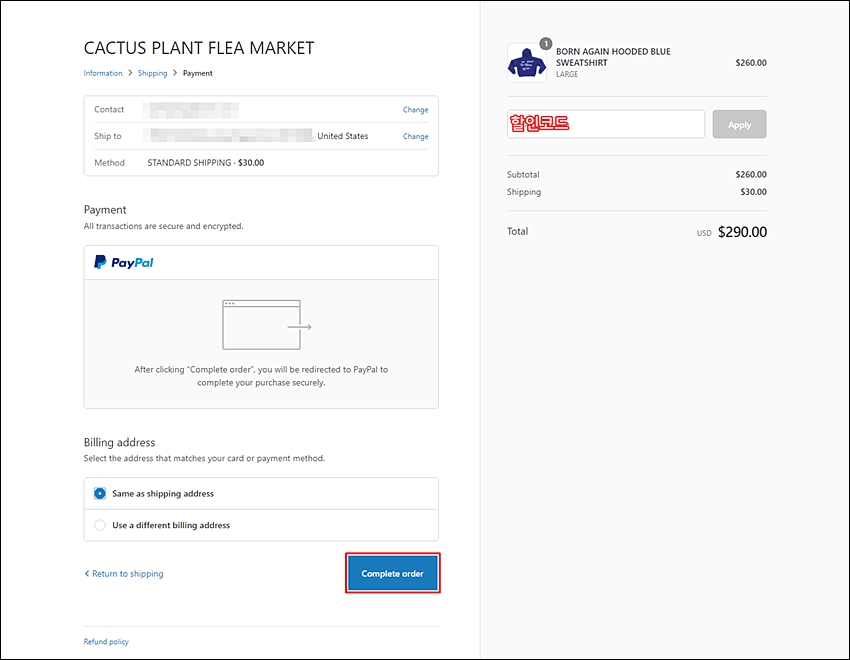
Task: Go back via Return to shipping link
Action: [x=124, y=573]
